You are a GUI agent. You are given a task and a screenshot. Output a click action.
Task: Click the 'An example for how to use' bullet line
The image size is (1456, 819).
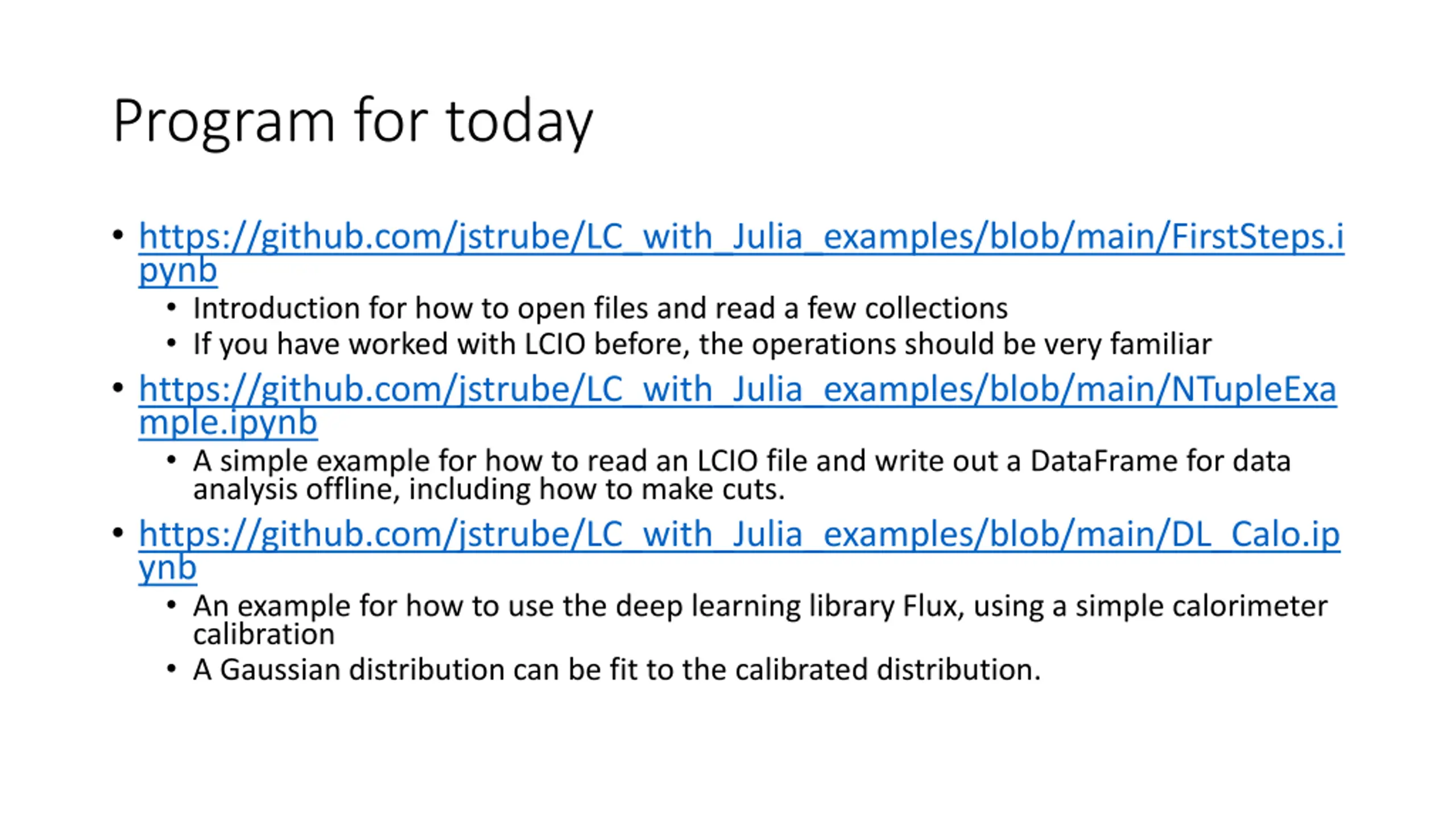tap(760, 606)
